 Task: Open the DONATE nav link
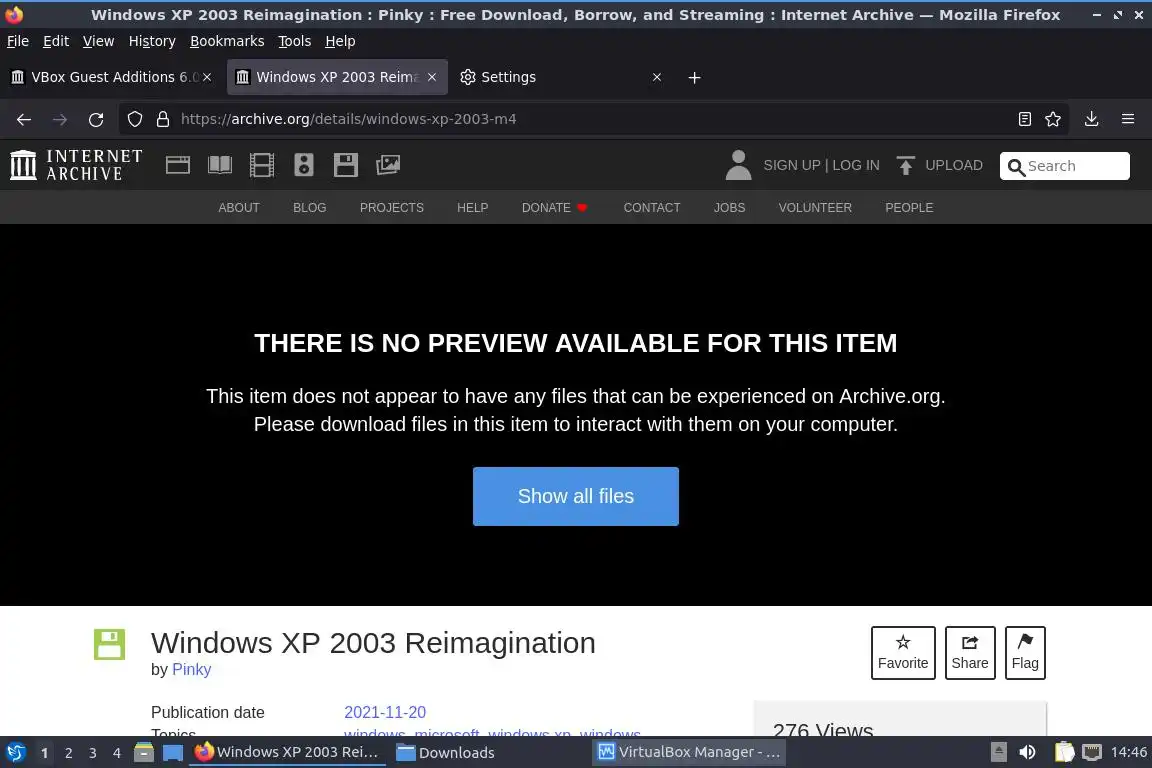tap(555, 208)
